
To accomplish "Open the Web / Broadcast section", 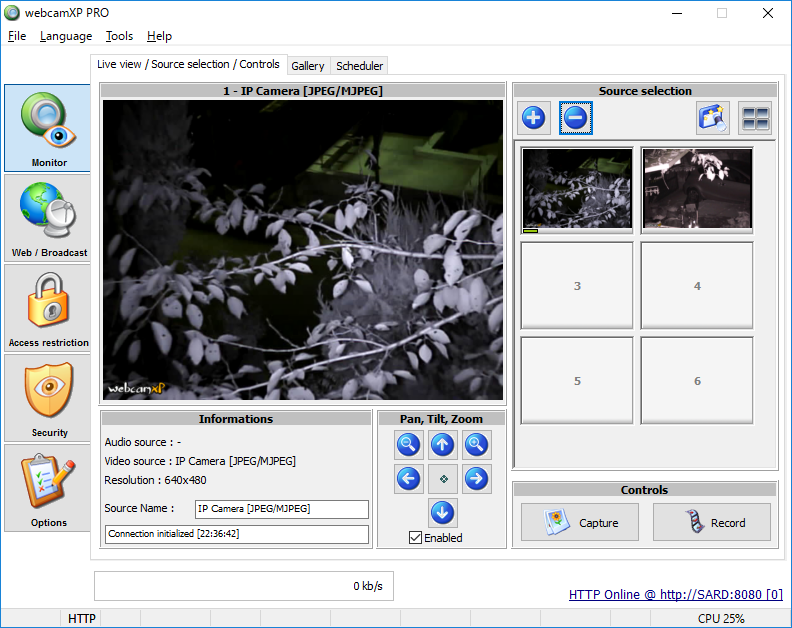I will coord(47,218).
